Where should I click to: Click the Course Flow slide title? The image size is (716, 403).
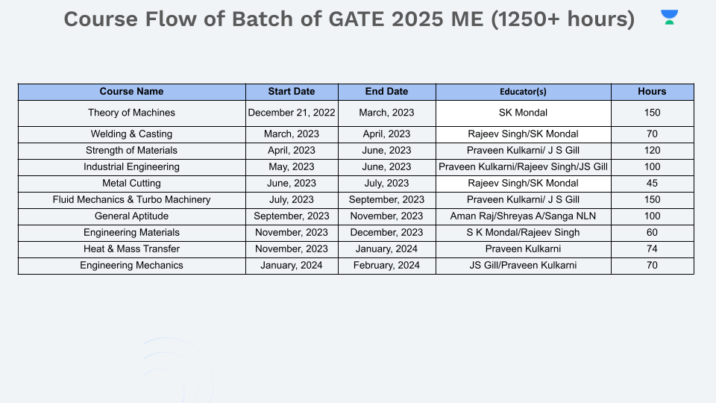click(x=349, y=19)
